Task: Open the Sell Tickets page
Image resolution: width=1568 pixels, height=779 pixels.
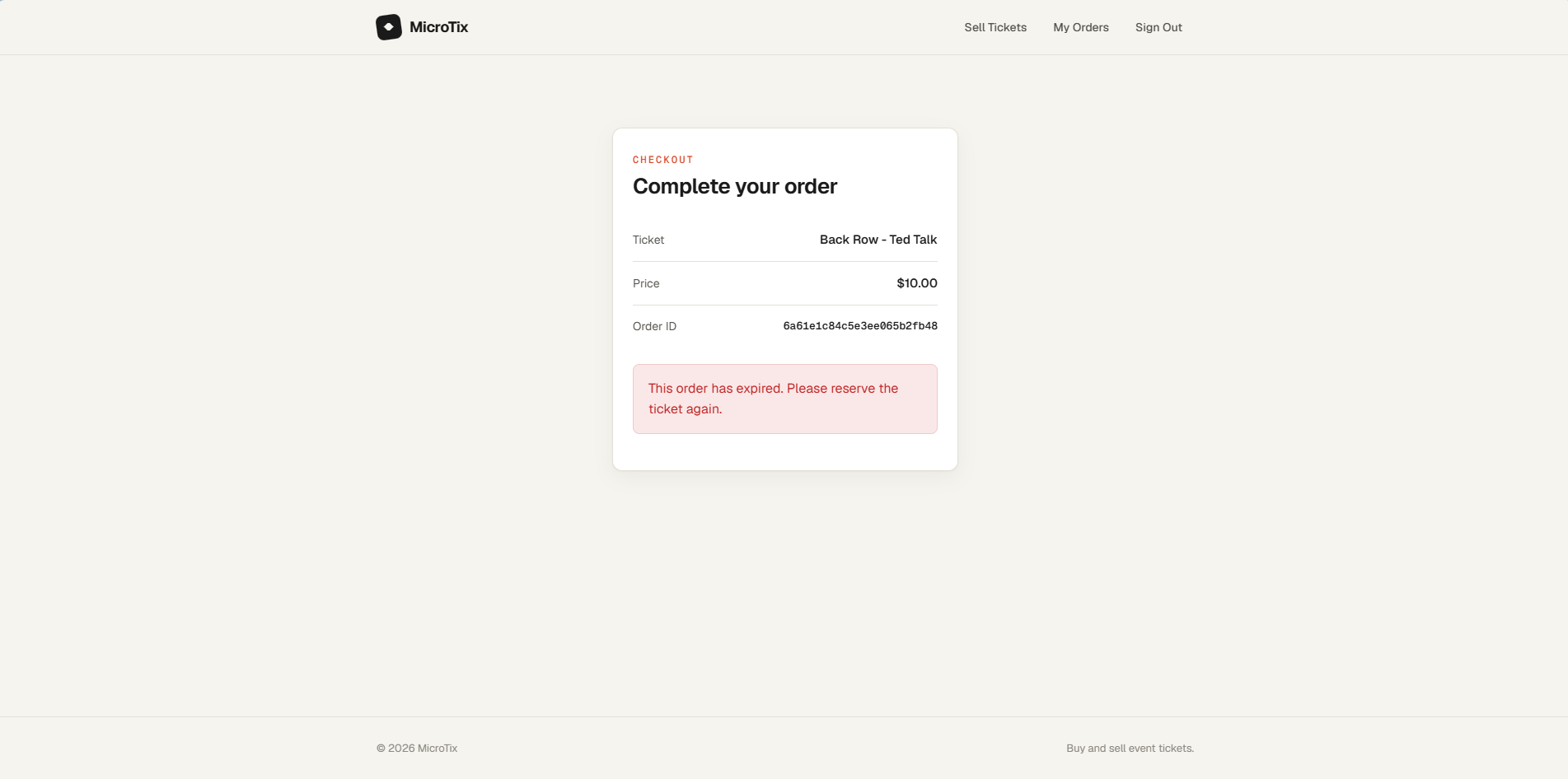Action: pyautogui.click(x=995, y=27)
